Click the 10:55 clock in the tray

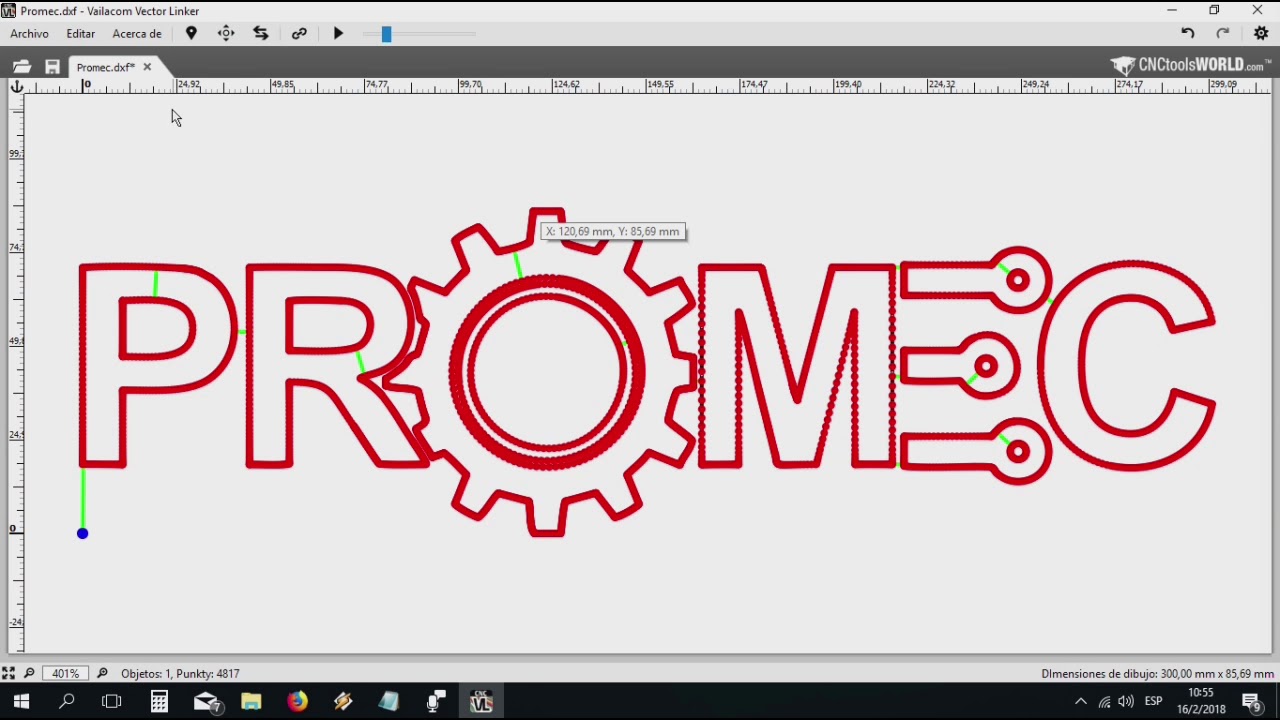1201,693
